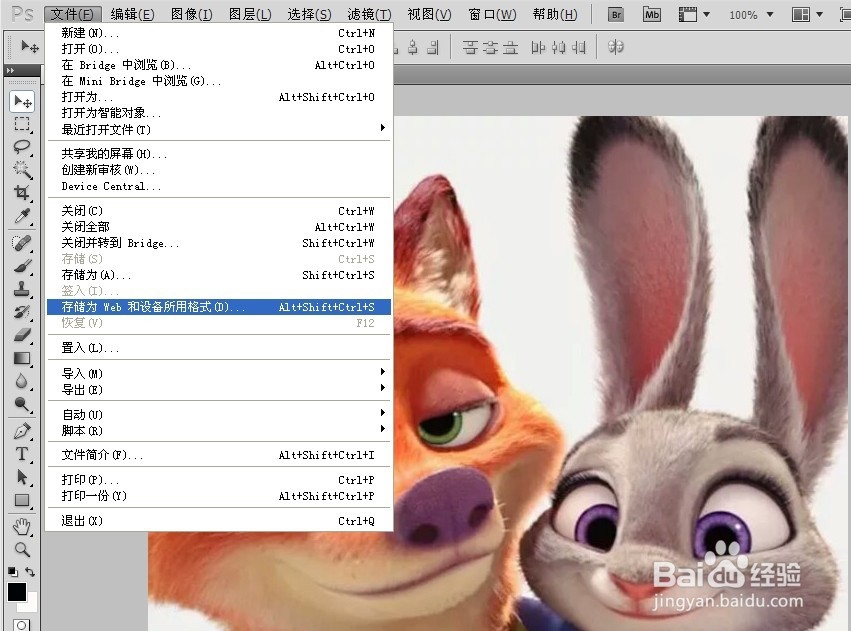Click the black foreground color swatch
This screenshot has height=631, width=851.
tap(16, 591)
